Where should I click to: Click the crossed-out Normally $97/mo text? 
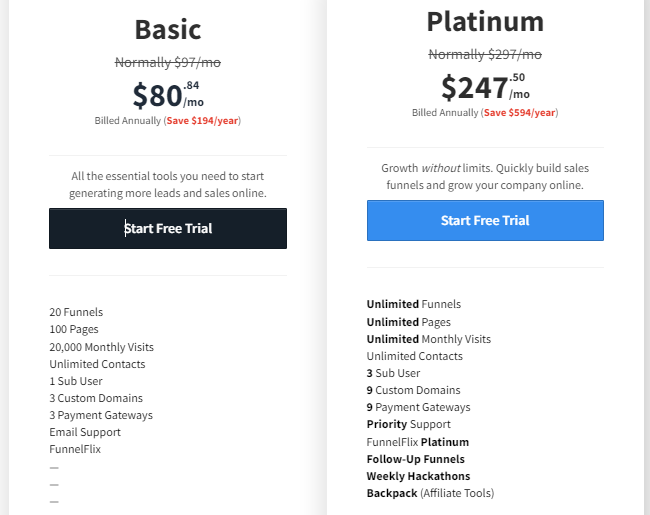(x=168, y=63)
